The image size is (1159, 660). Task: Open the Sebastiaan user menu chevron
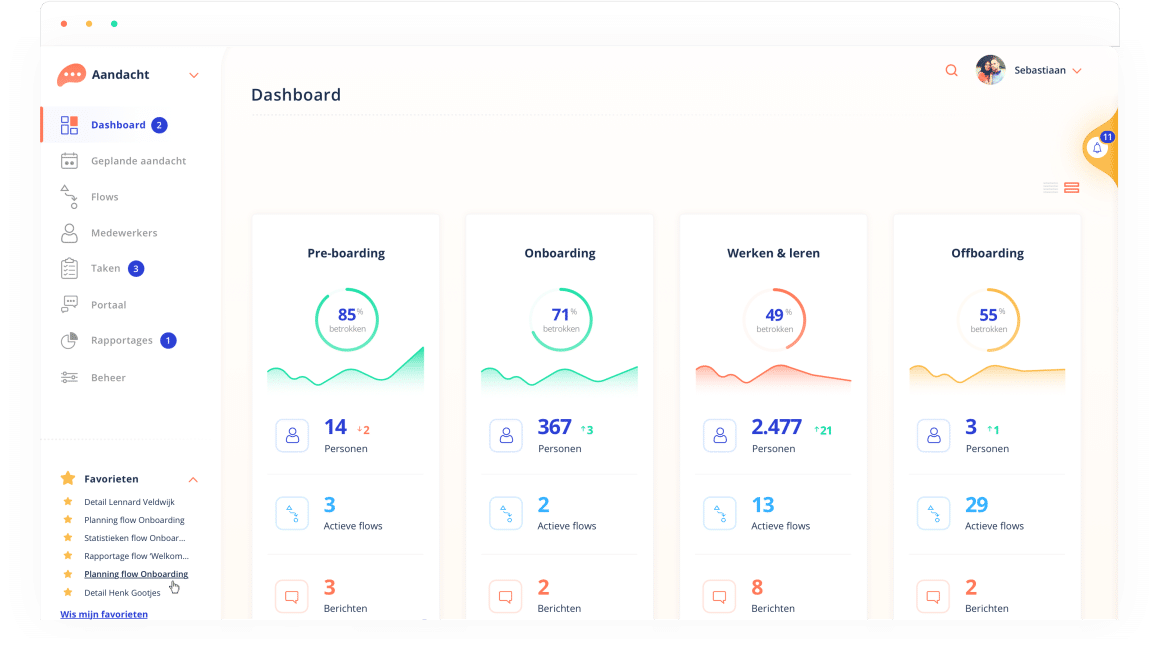click(x=1077, y=71)
